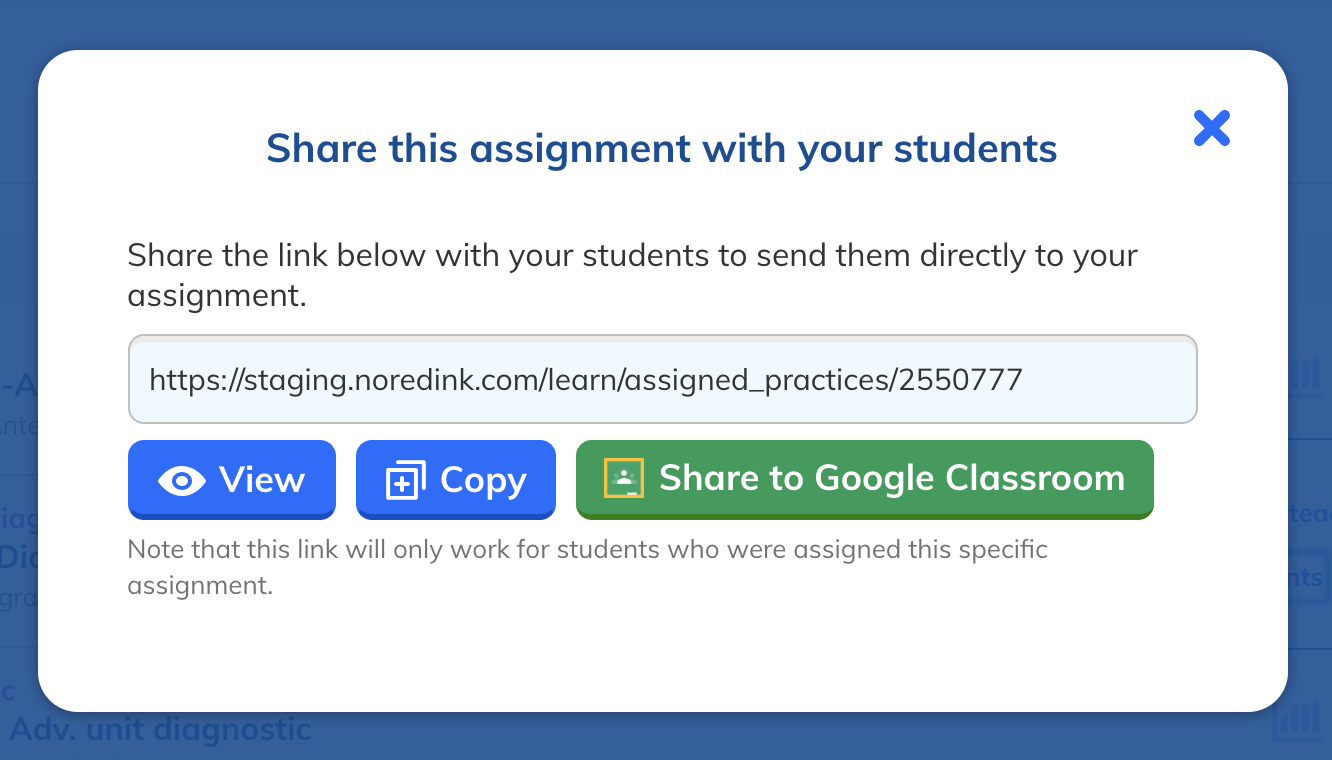Click the assignment ID number 2550777 in link
This screenshot has height=760, width=1332.
960,379
